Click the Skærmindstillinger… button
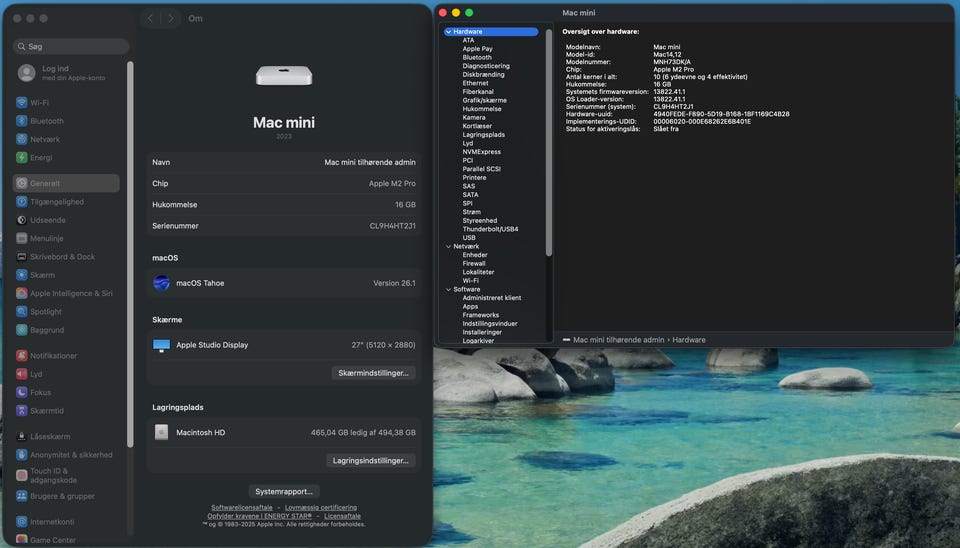Viewport: 960px width, 548px height. point(373,373)
